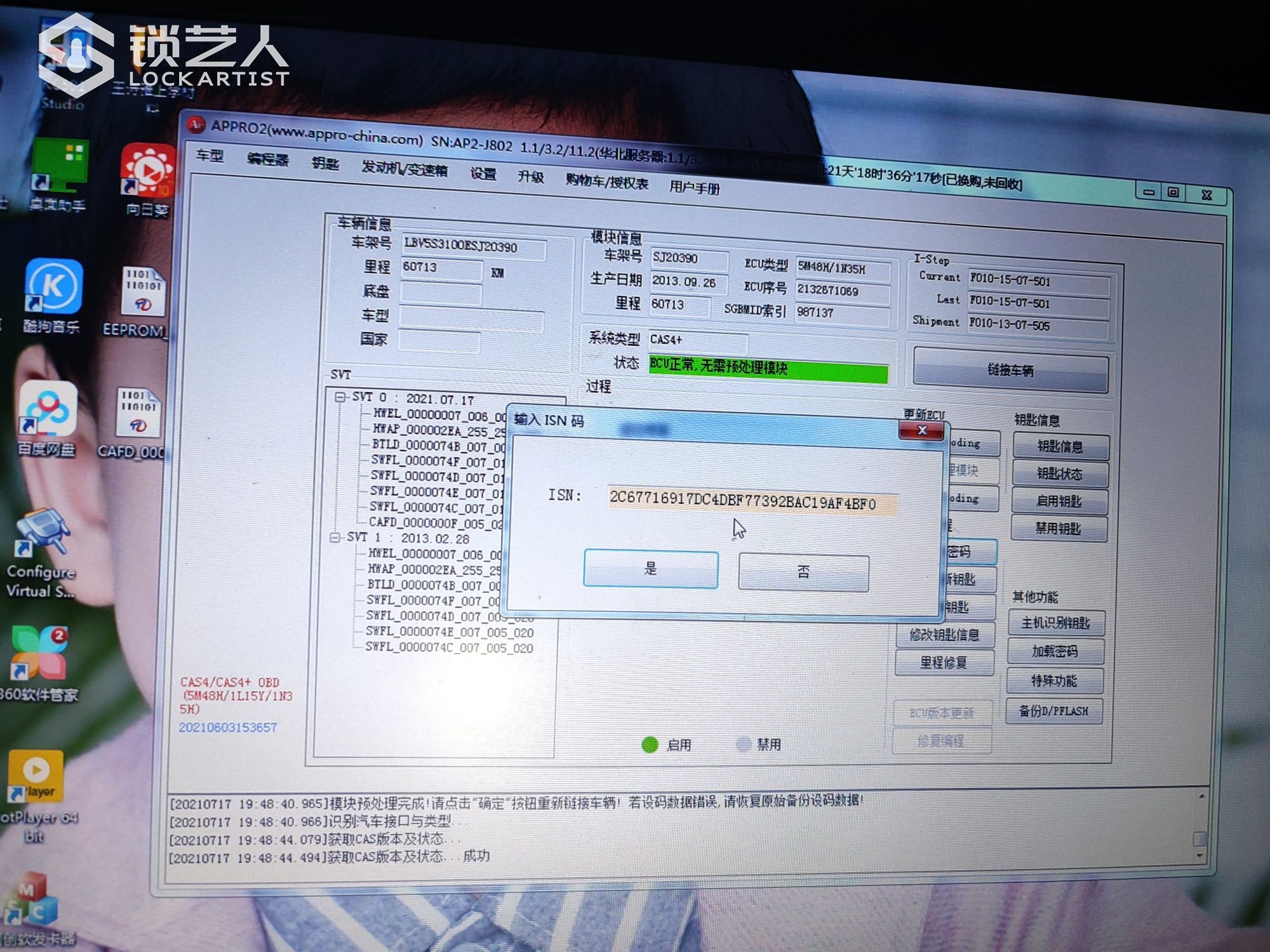Click the 钥匙状态 button
Screen dimensions: 1270x952
pyautogui.click(x=1060, y=473)
